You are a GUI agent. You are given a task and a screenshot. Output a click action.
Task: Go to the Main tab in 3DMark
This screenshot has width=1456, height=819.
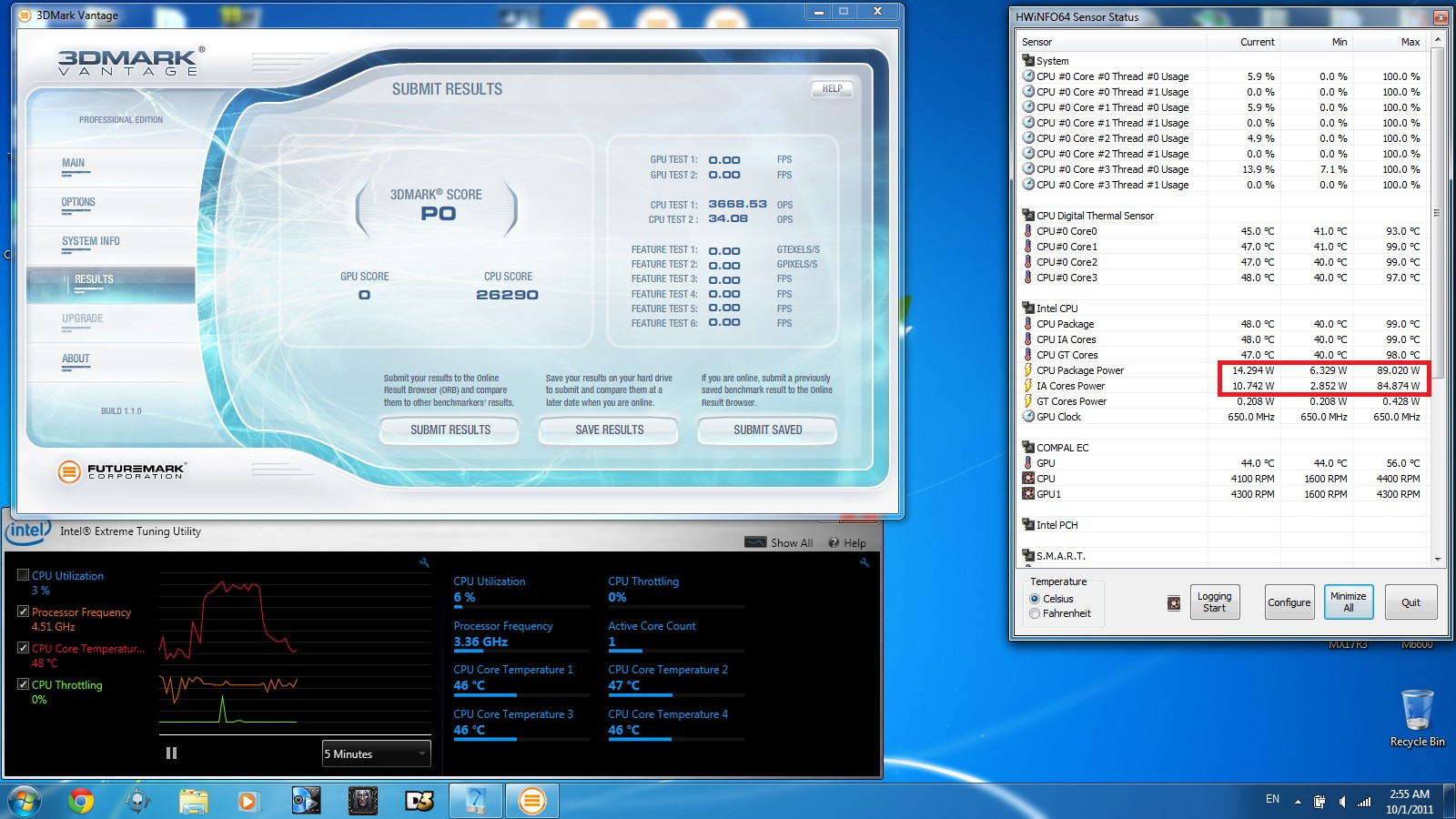click(x=74, y=163)
